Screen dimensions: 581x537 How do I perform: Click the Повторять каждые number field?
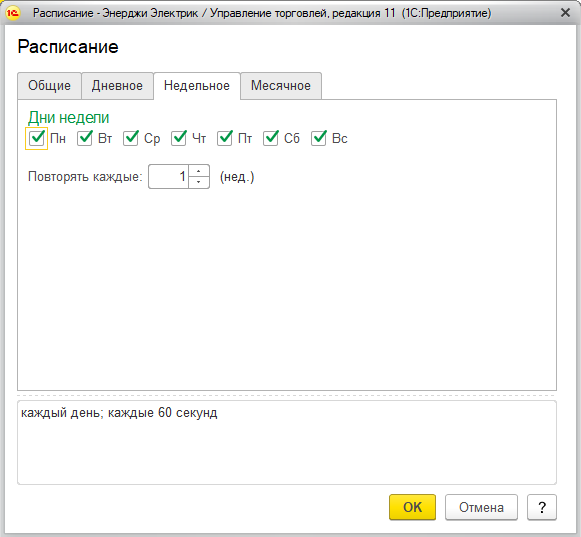169,176
